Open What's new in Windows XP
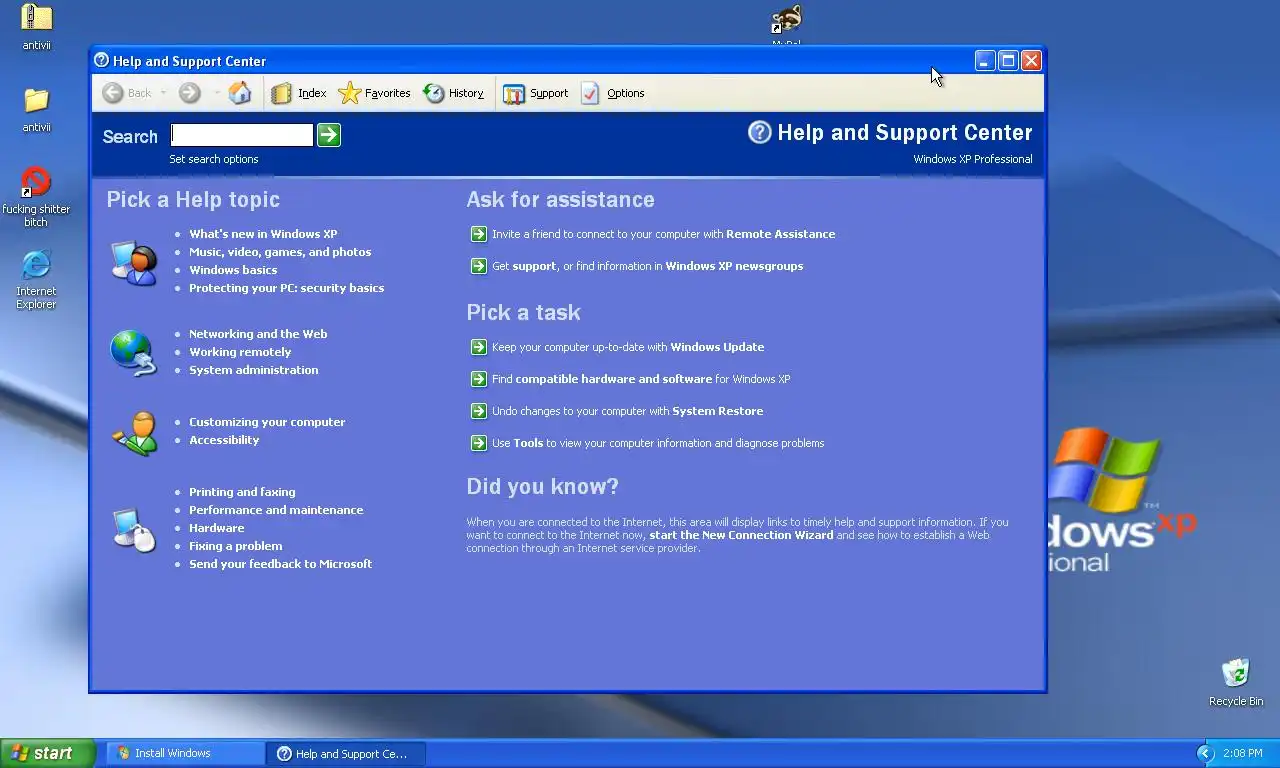The width and height of the screenshot is (1280, 768). tap(263, 234)
